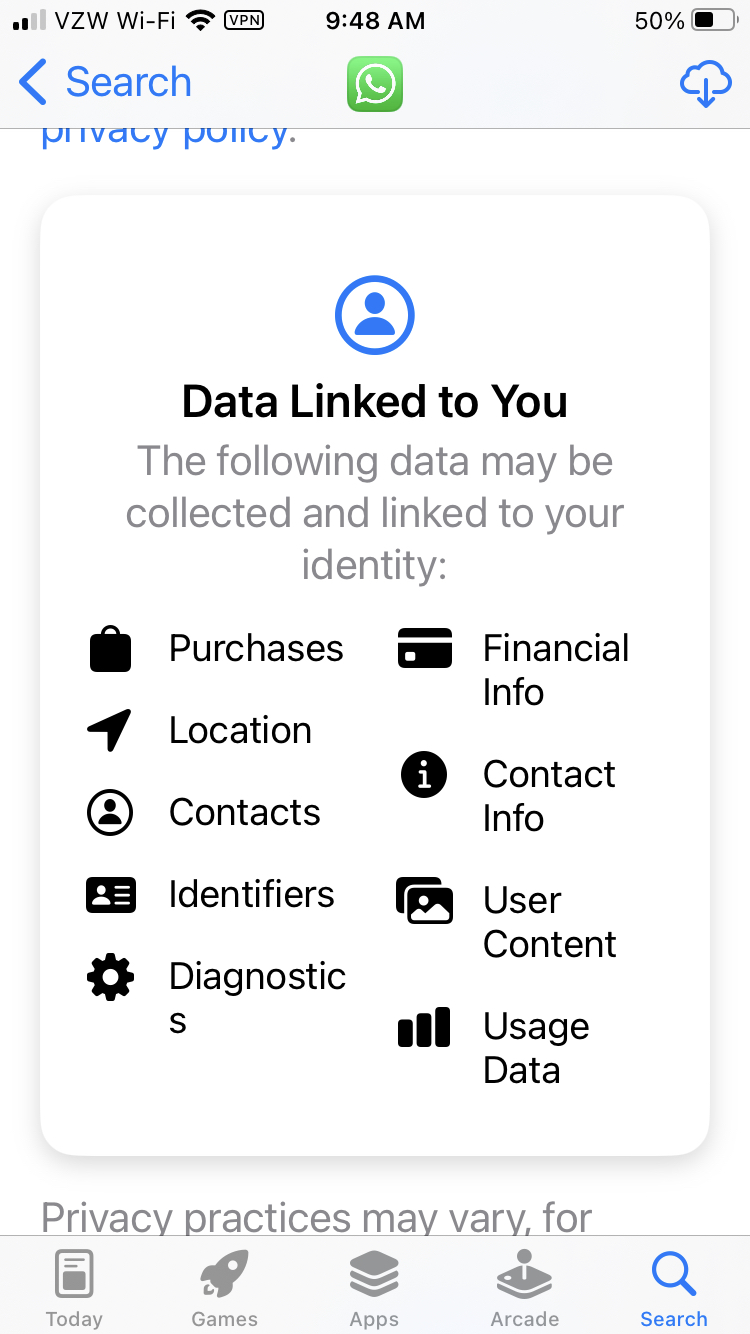Tap the Financial Info credit card icon
750x1334 pixels.
point(425,648)
